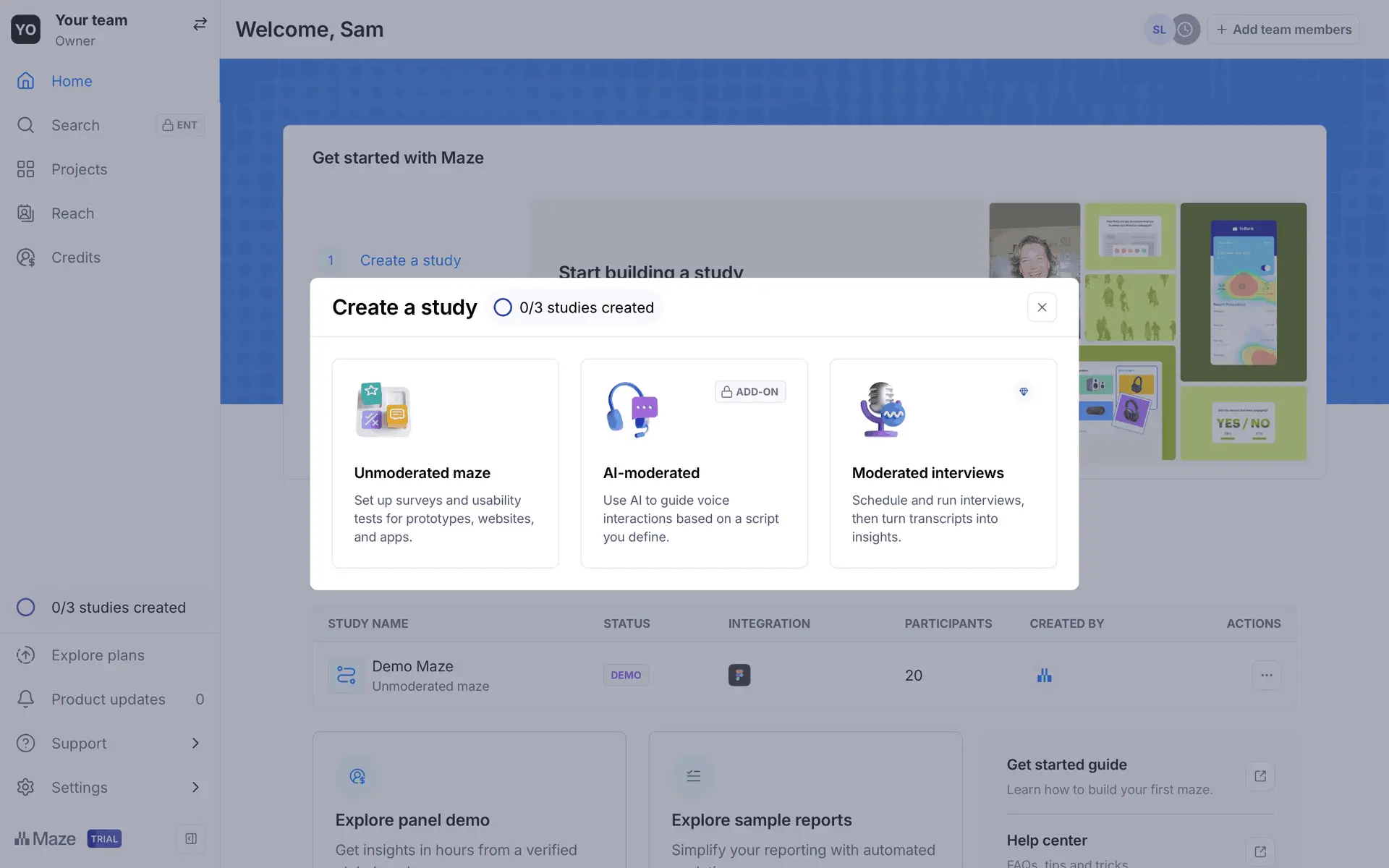Click the Moderated interviews microphone icon
The width and height of the screenshot is (1389, 868).
[882, 409]
